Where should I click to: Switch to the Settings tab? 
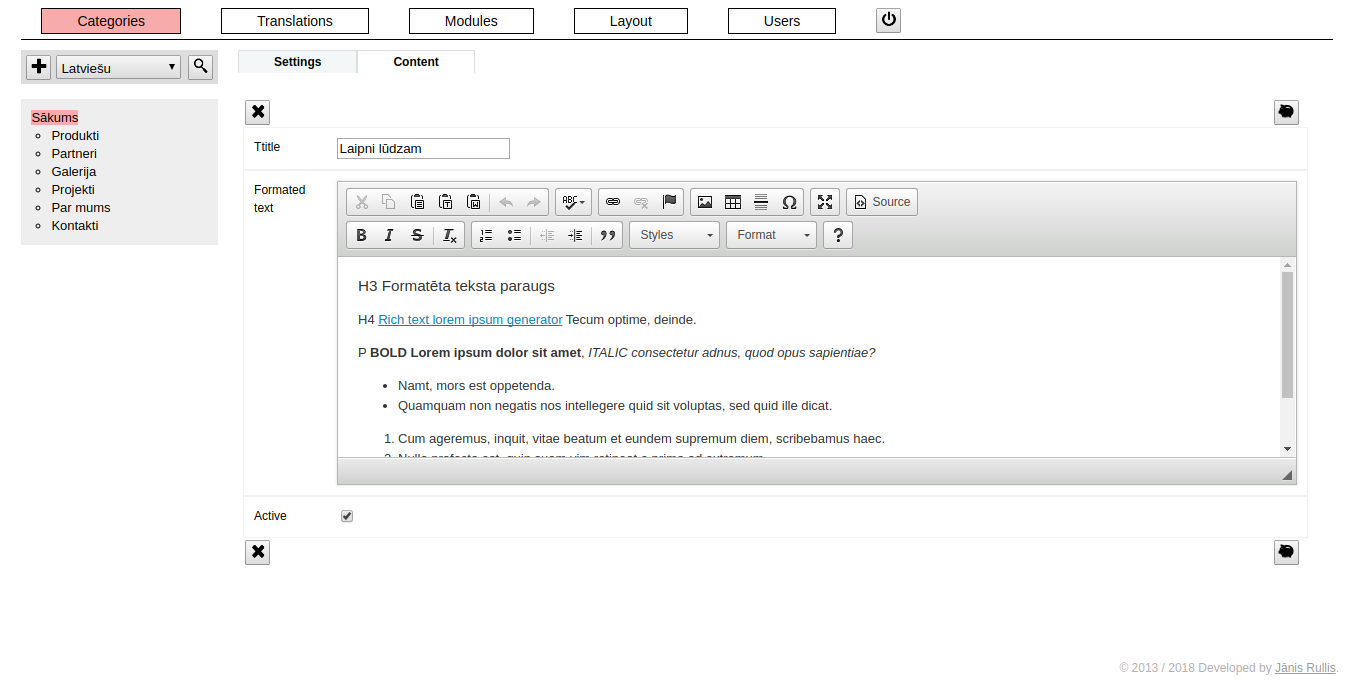tap(298, 62)
